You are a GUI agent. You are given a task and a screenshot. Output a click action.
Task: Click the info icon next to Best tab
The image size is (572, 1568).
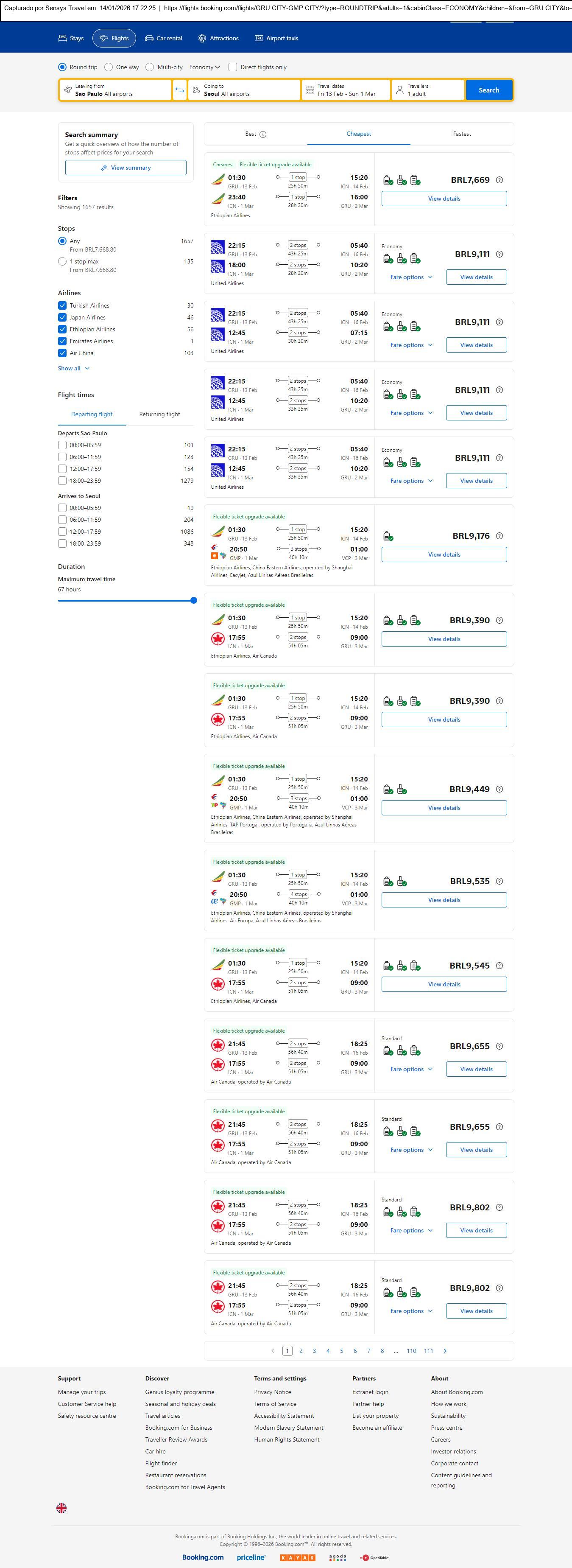[263, 134]
